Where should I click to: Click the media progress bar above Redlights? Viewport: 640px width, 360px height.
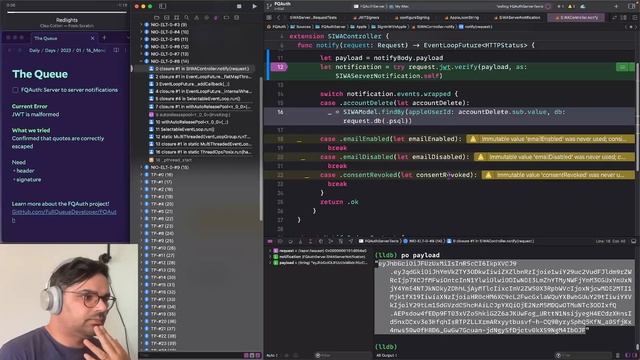click(x=67, y=12)
